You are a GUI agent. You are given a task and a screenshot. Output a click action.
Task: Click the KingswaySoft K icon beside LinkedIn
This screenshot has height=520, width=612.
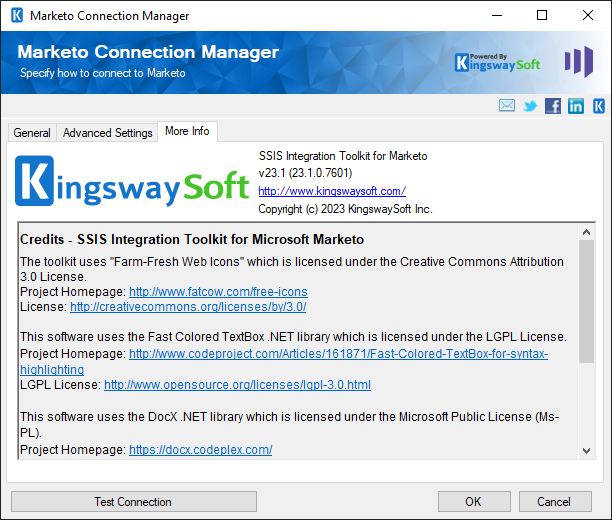click(599, 106)
